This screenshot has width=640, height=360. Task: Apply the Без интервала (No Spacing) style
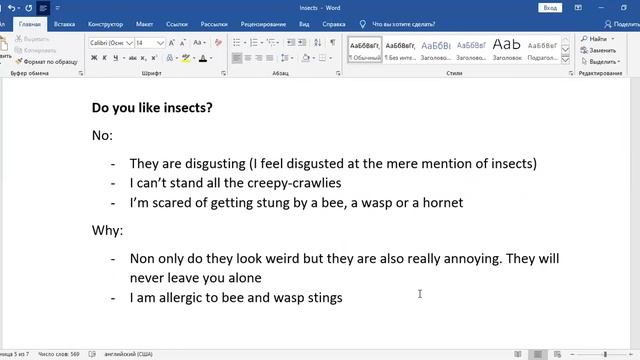coord(400,50)
